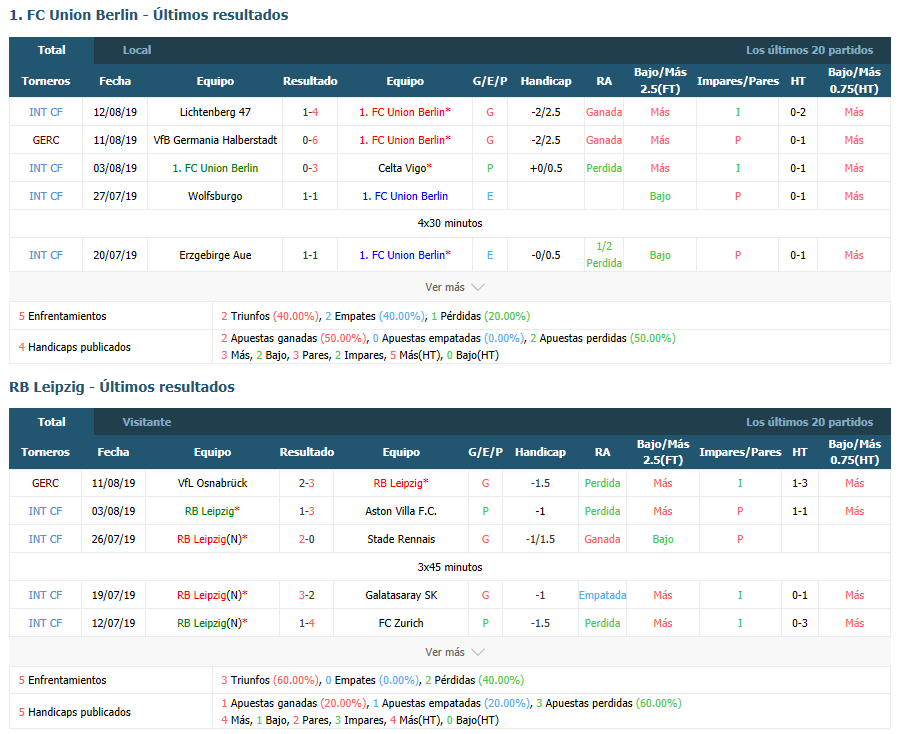This screenshot has width=901, height=734.
Task: Click RB Leipzig in the Aston Villa row
Action: [212, 511]
